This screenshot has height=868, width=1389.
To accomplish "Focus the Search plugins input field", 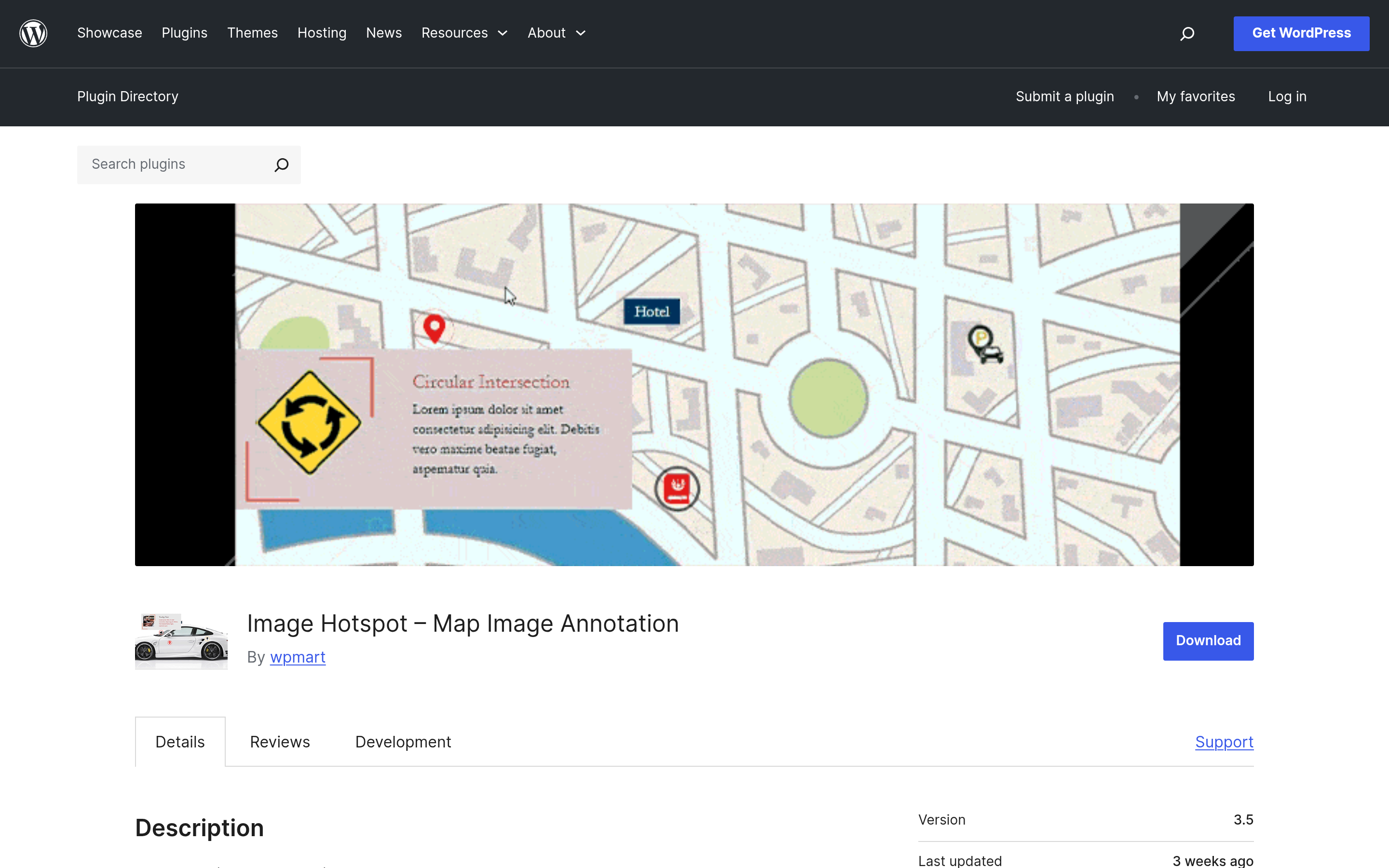I will click(x=189, y=165).
